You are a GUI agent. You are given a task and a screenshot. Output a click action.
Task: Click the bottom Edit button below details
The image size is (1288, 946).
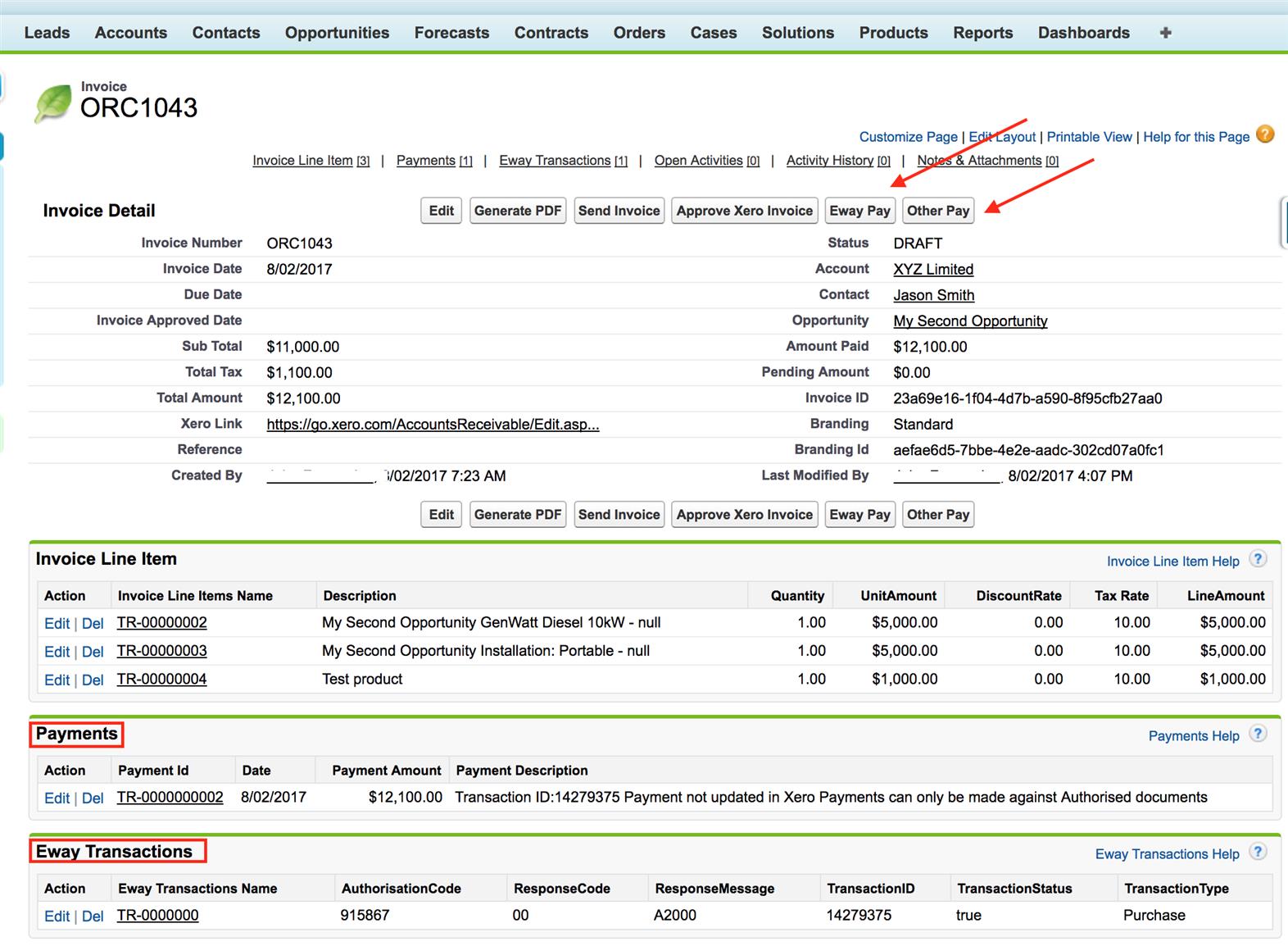coord(442,515)
